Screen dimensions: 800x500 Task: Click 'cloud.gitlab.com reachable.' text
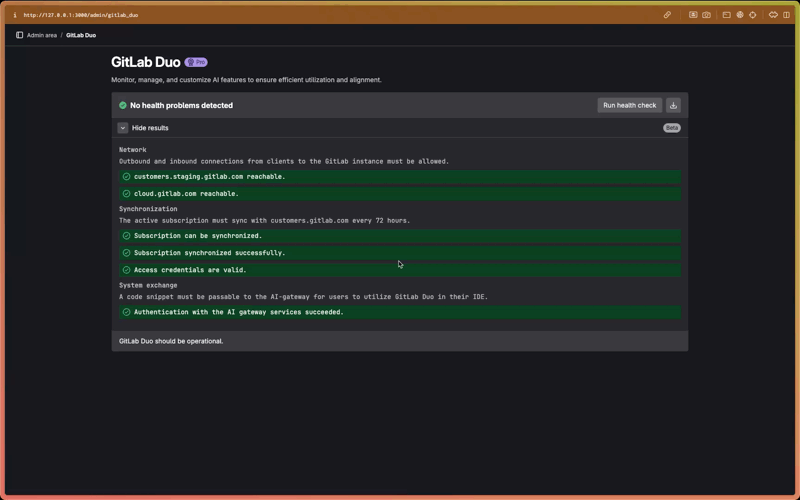[186, 194]
